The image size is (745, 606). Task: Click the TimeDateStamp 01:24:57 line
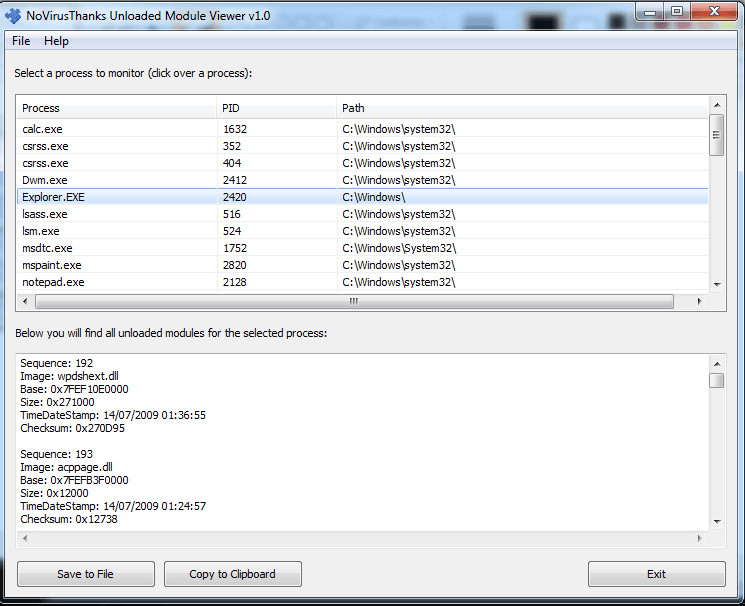coord(113,506)
